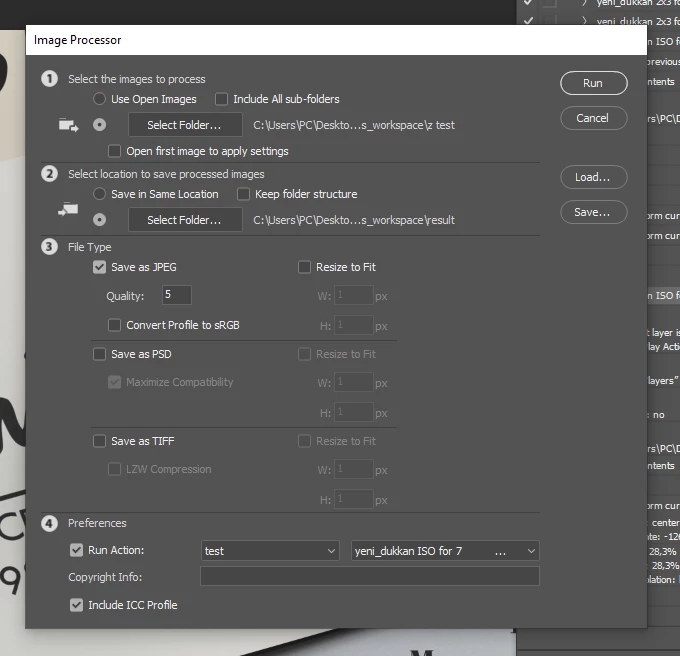The width and height of the screenshot is (680, 656).
Task: Select source folder radio button
Action: point(99,125)
